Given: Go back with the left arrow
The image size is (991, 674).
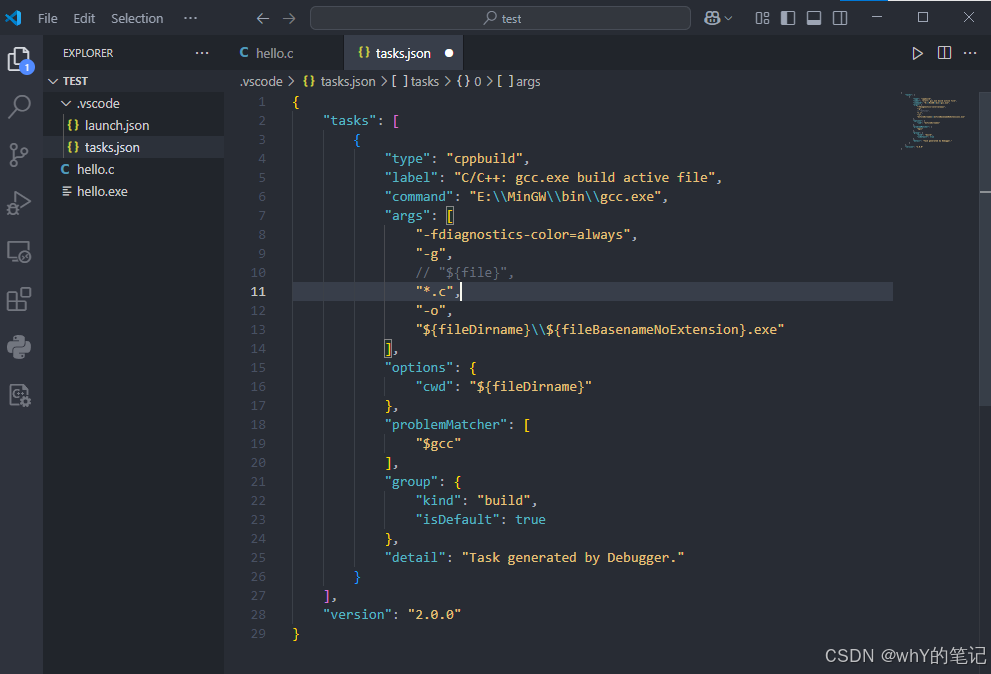Looking at the screenshot, I should (263, 18).
